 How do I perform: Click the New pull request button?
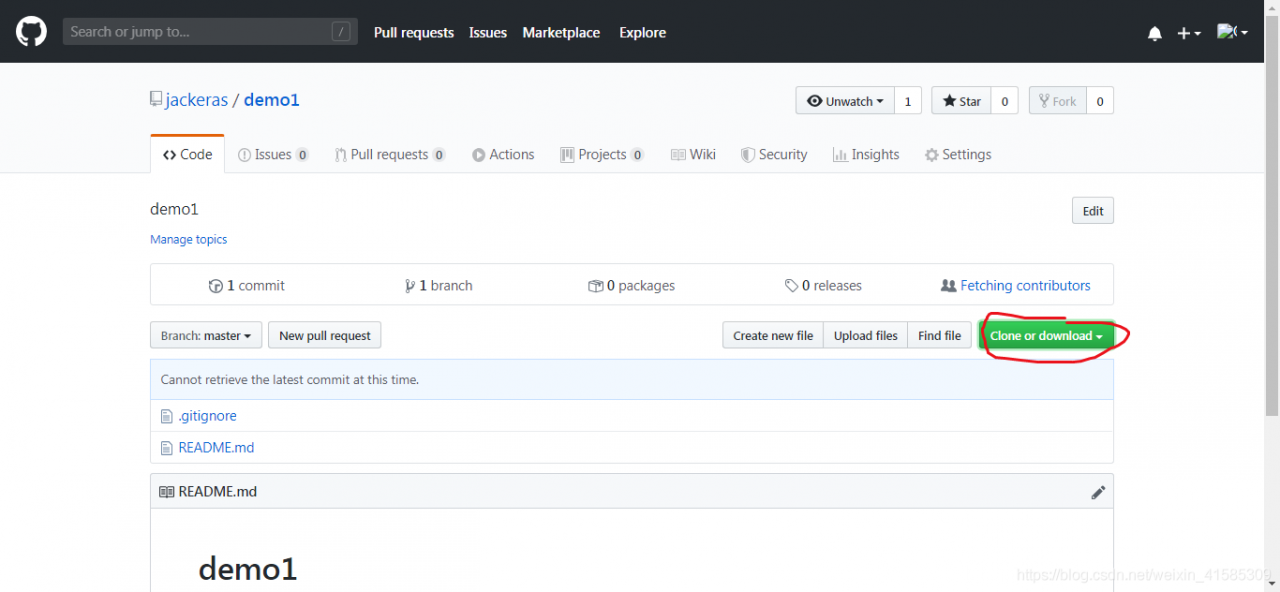tap(325, 336)
